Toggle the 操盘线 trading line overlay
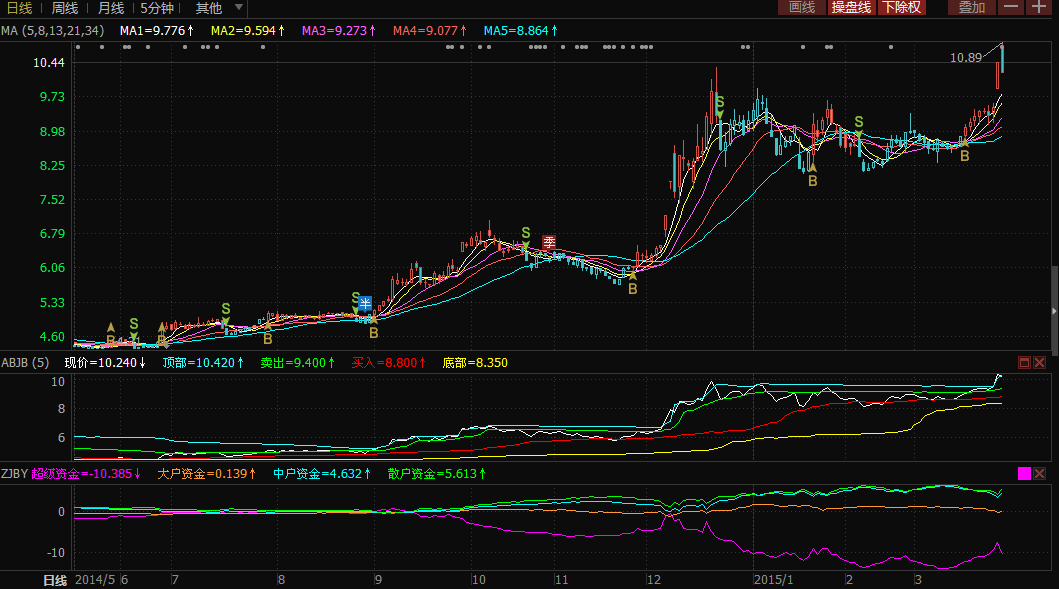1059x589 pixels. [851, 8]
